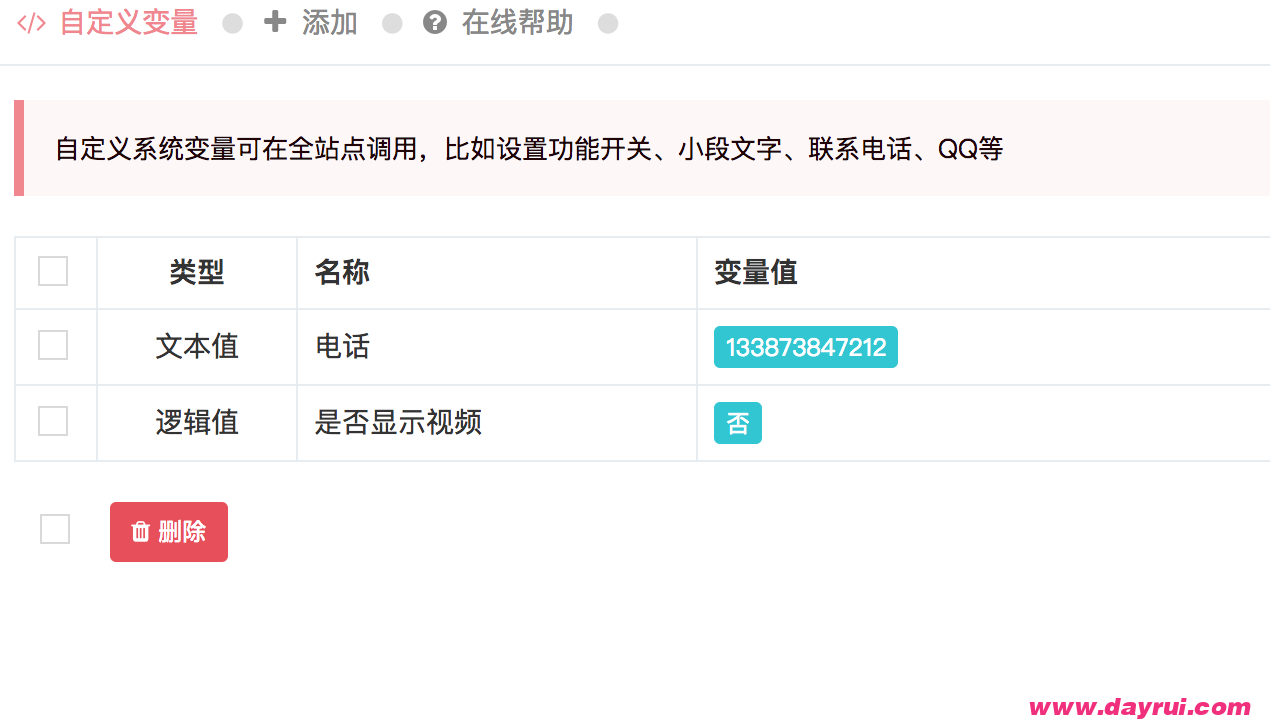Click the trash icon on the 删除 button
Image resolution: width=1270 pixels, height=724 pixels.
(141, 532)
